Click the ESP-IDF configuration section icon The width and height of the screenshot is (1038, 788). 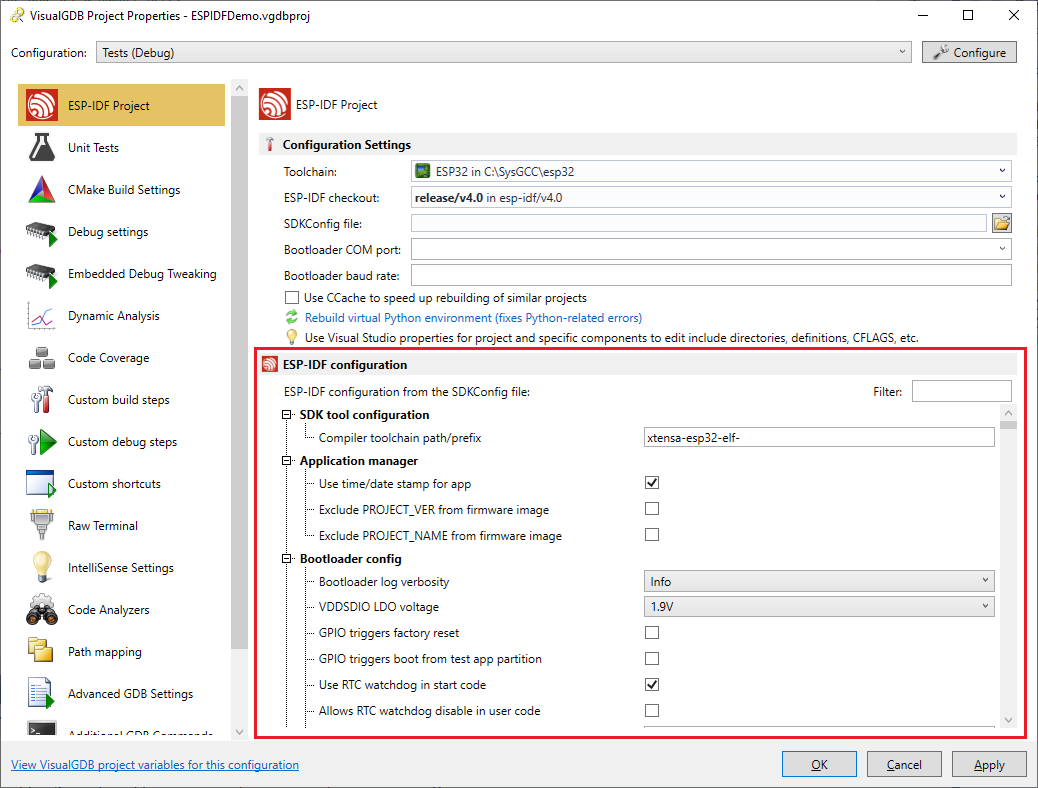pyautogui.click(x=269, y=364)
